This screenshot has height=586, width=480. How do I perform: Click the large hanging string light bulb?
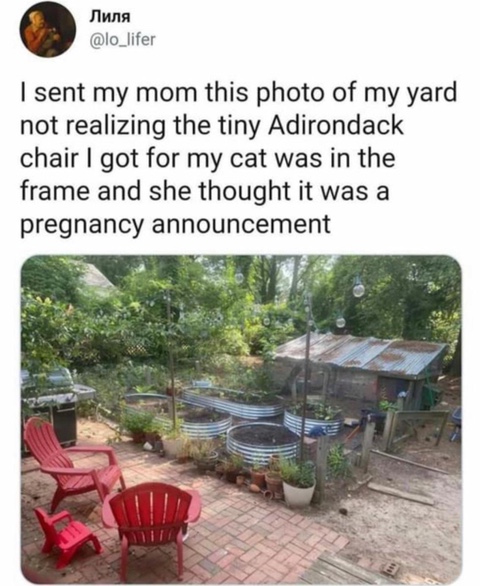coord(359,288)
